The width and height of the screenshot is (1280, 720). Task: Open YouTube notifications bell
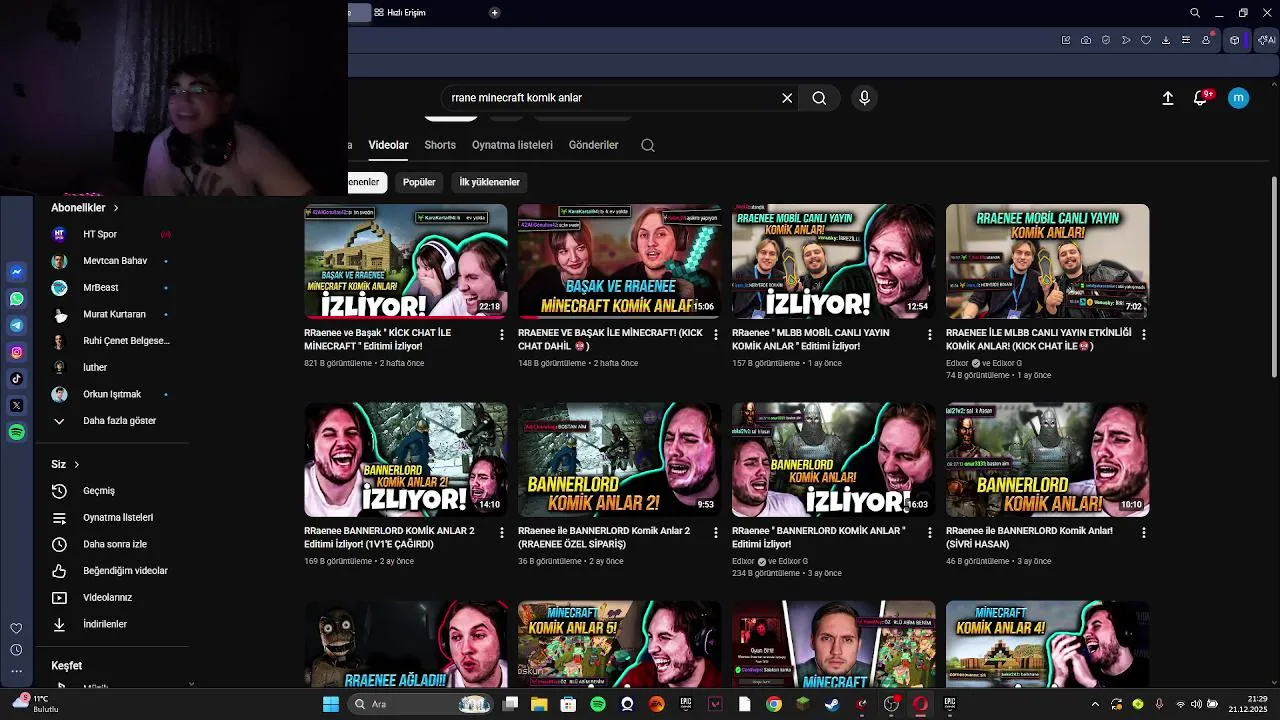pos(1200,98)
